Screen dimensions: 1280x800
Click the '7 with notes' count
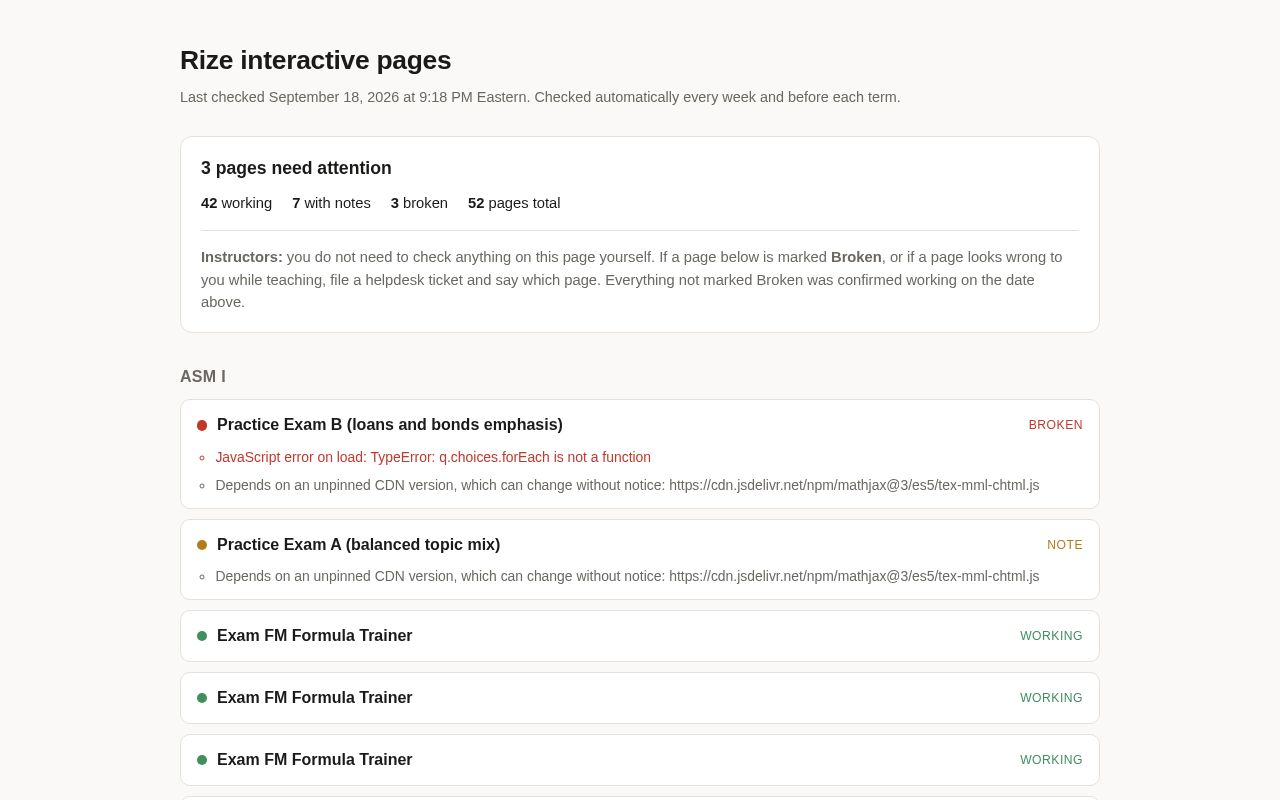(x=331, y=203)
